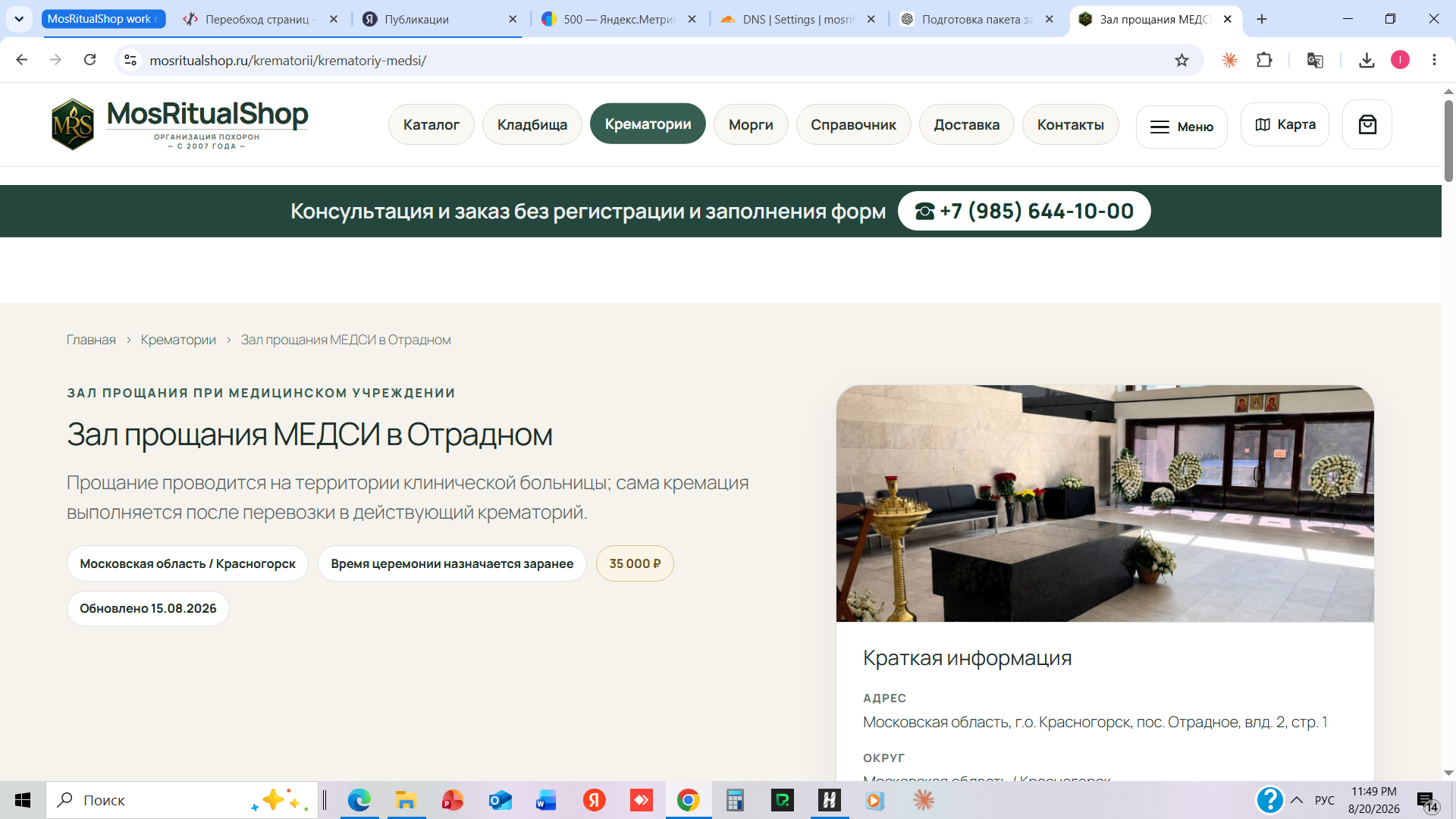The width and height of the screenshot is (1456, 819).
Task: Open the Доставка menu item
Action: coord(967,124)
